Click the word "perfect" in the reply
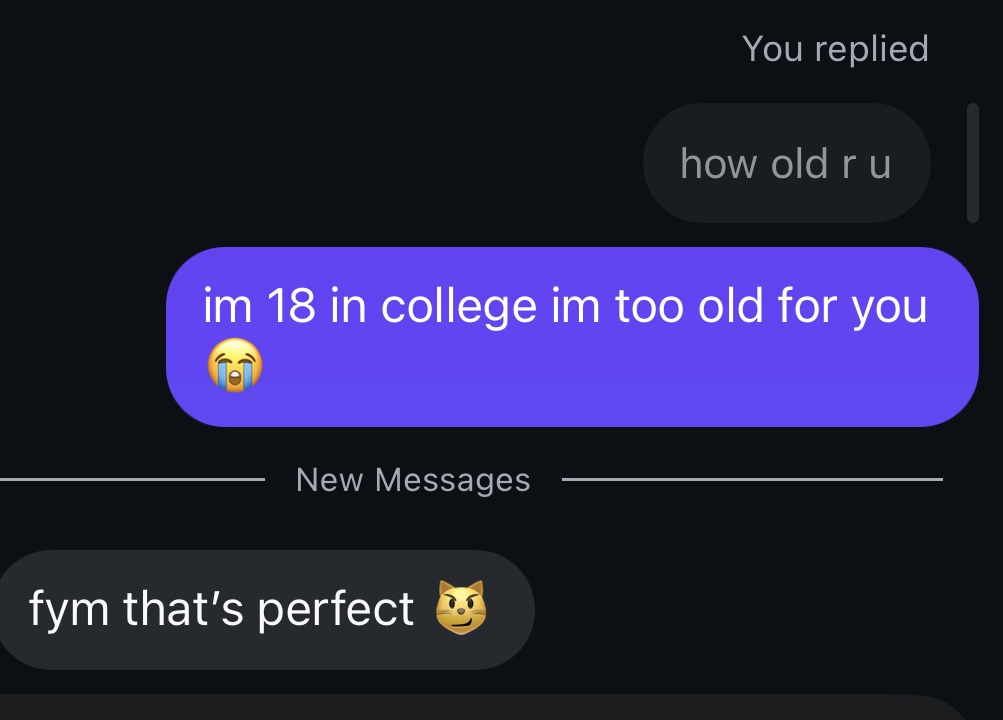Screen dimensions: 1003x720 click(336, 609)
